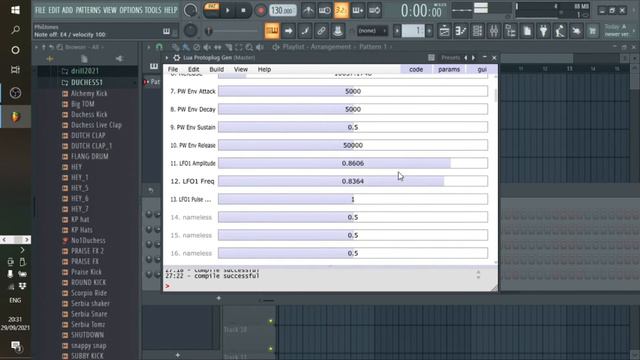Viewport: 640px width, 360px height.
Task: Open plugin options arrow beside gear icon
Action: tap(167, 58)
